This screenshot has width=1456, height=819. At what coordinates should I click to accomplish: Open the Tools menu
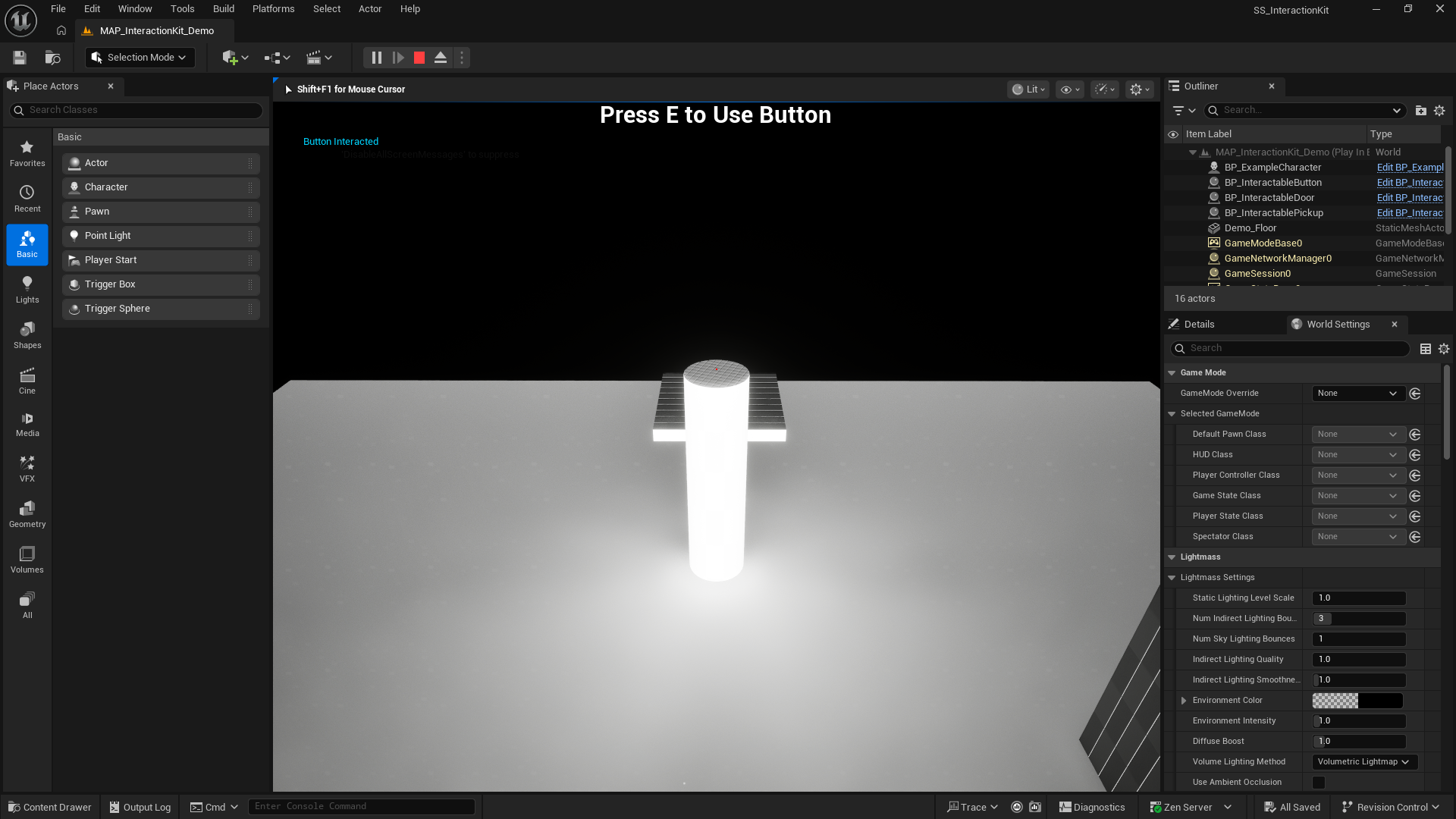click(x=182, y=9)
